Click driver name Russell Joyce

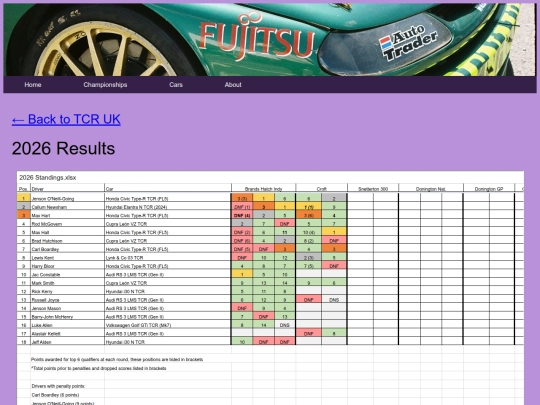click(x=45, y=300)
